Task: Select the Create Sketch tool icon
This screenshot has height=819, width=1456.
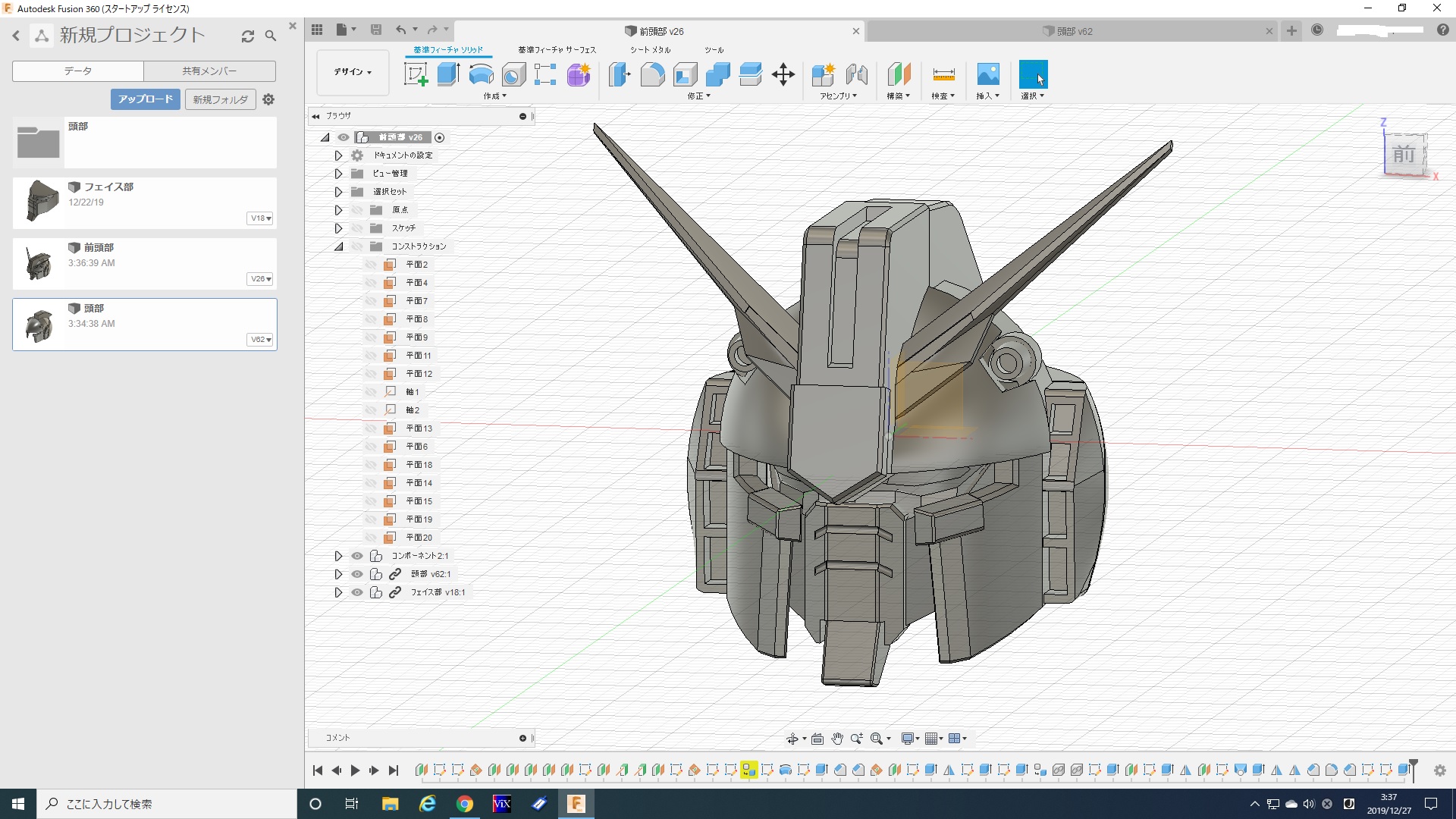Action: [x=416, y=74]
